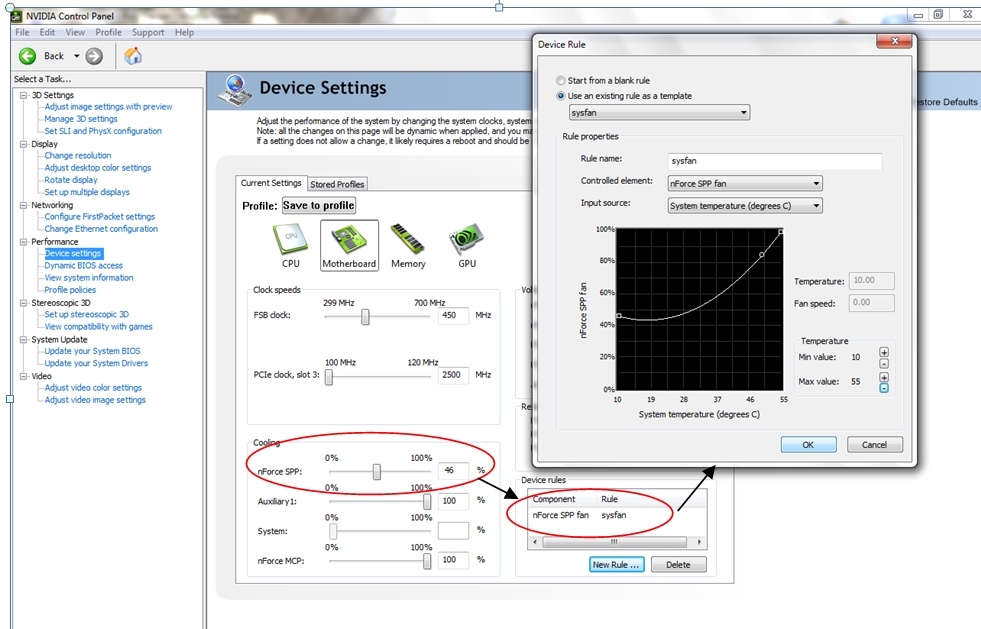The image size is (981, 629).
Task: Click the Auxiliary1 cooling slider handle
Action: coord(427,501)
